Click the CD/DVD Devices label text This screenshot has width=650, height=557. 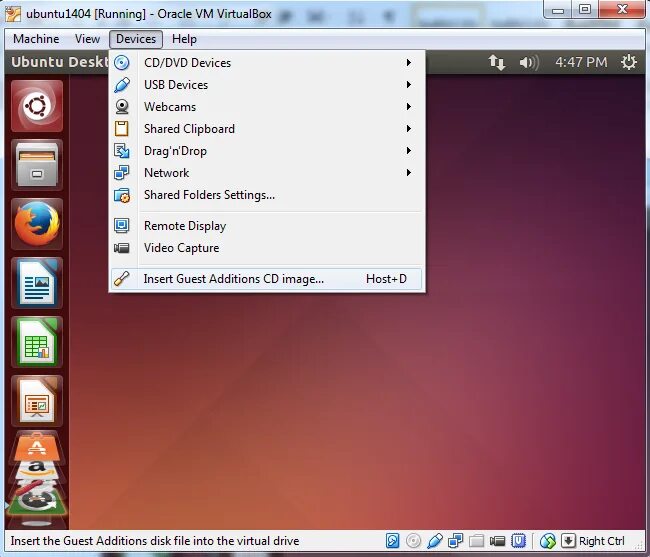click(x=187, y=63)
